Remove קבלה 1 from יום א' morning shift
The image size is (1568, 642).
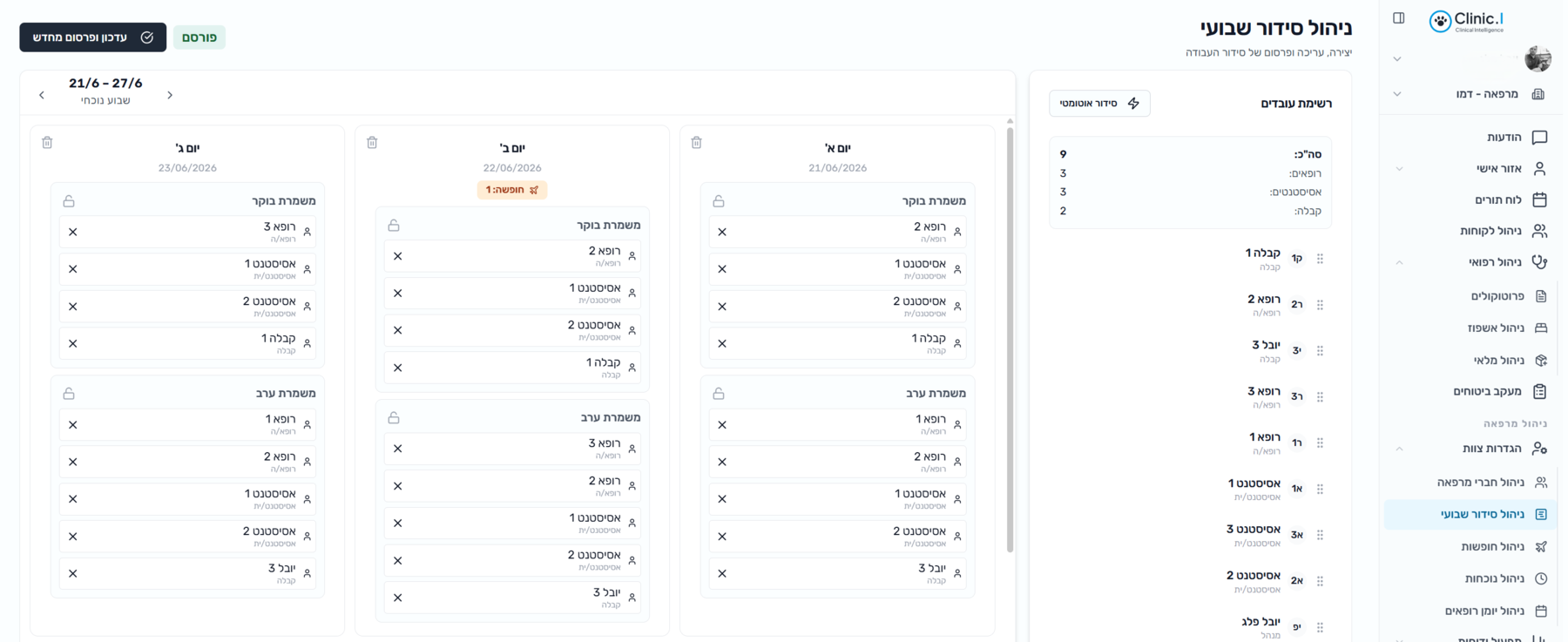click(722, 343)
